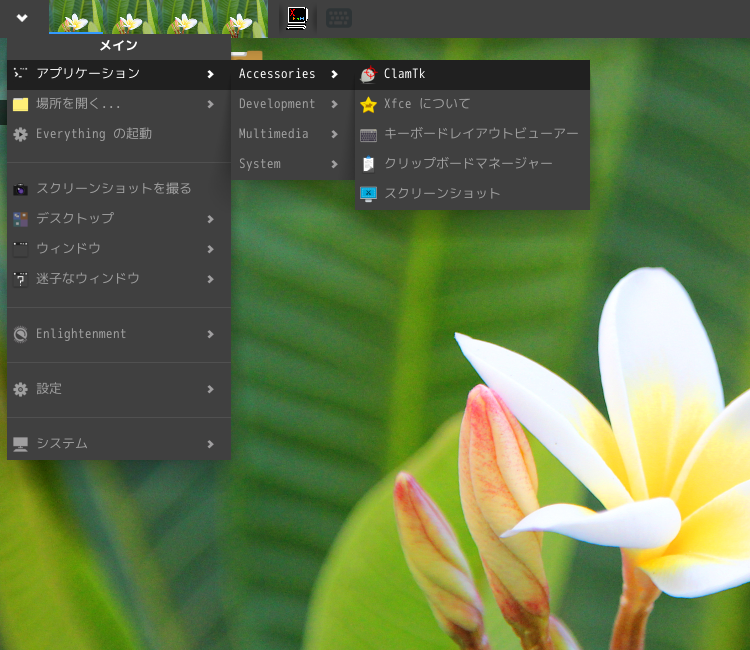Switch to the second virtual desktop thumbnail
This screenshot has width=750, height=650.
pos(131,17)
